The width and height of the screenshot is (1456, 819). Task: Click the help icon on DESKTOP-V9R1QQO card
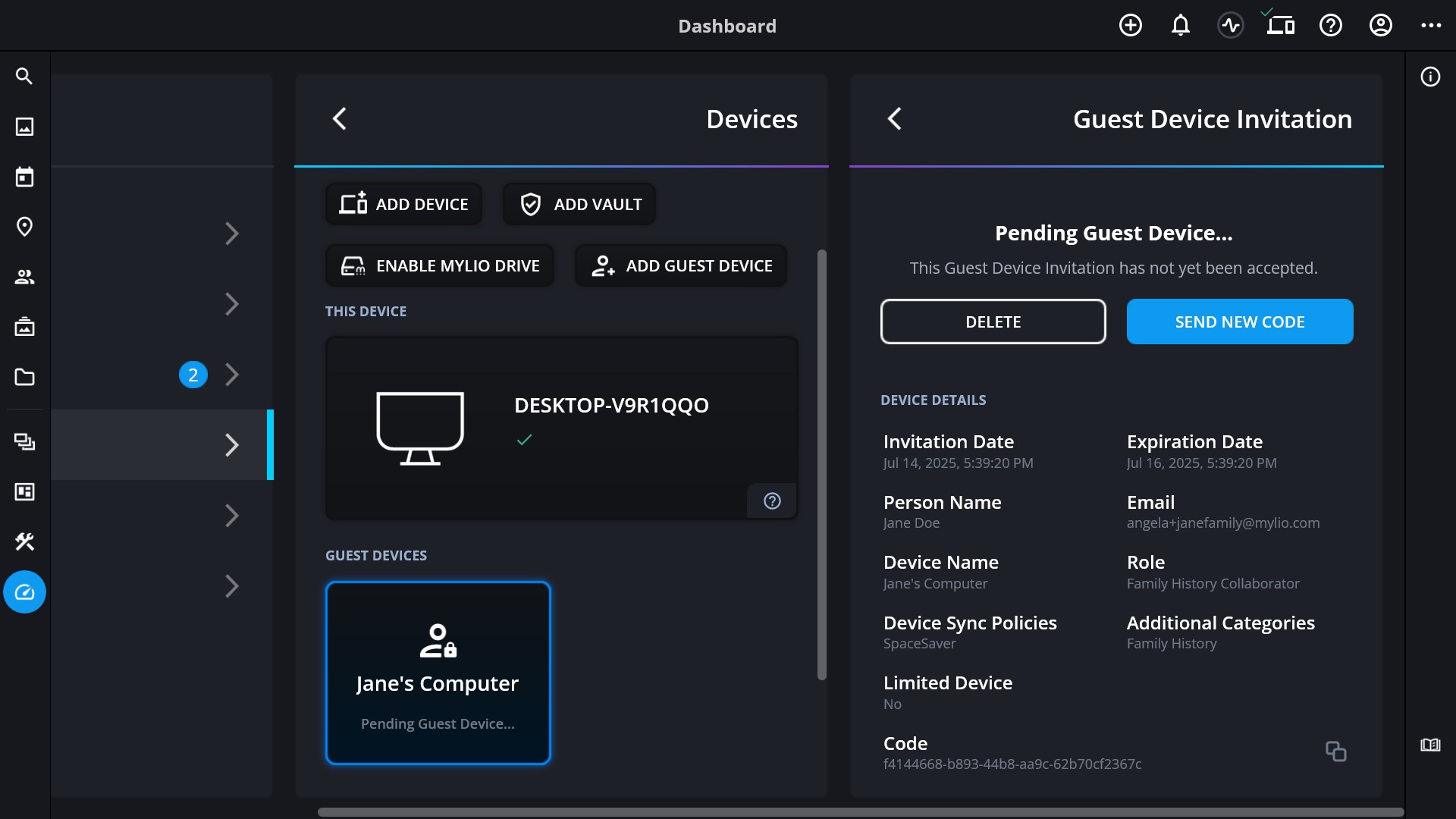coord(772,501)
